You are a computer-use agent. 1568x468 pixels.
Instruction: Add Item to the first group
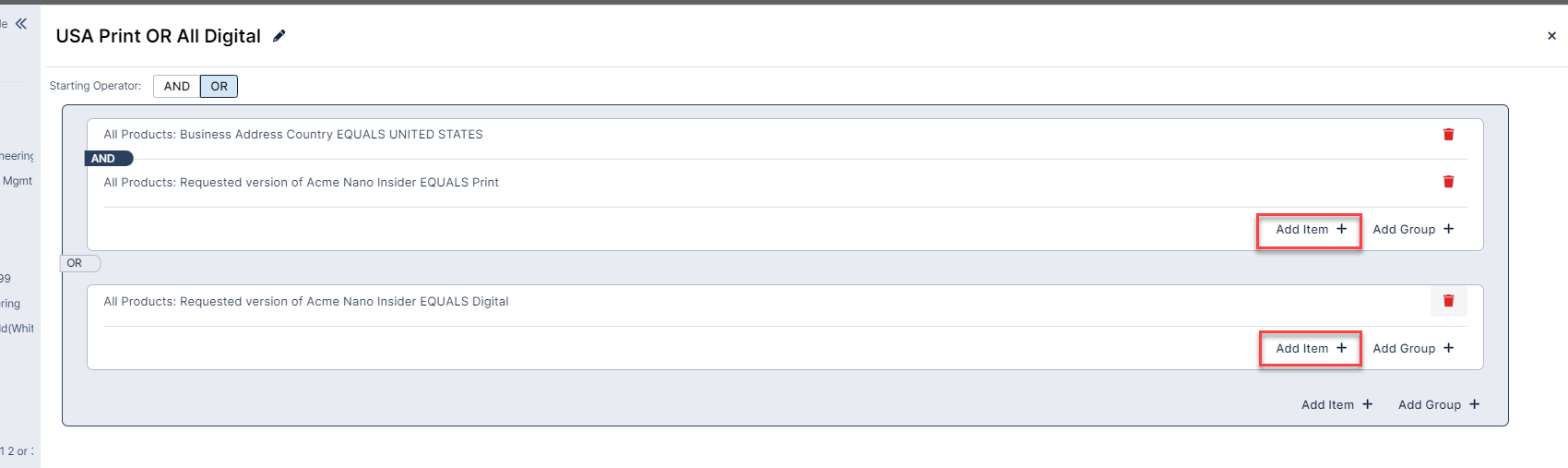[x=1311, y=230]
